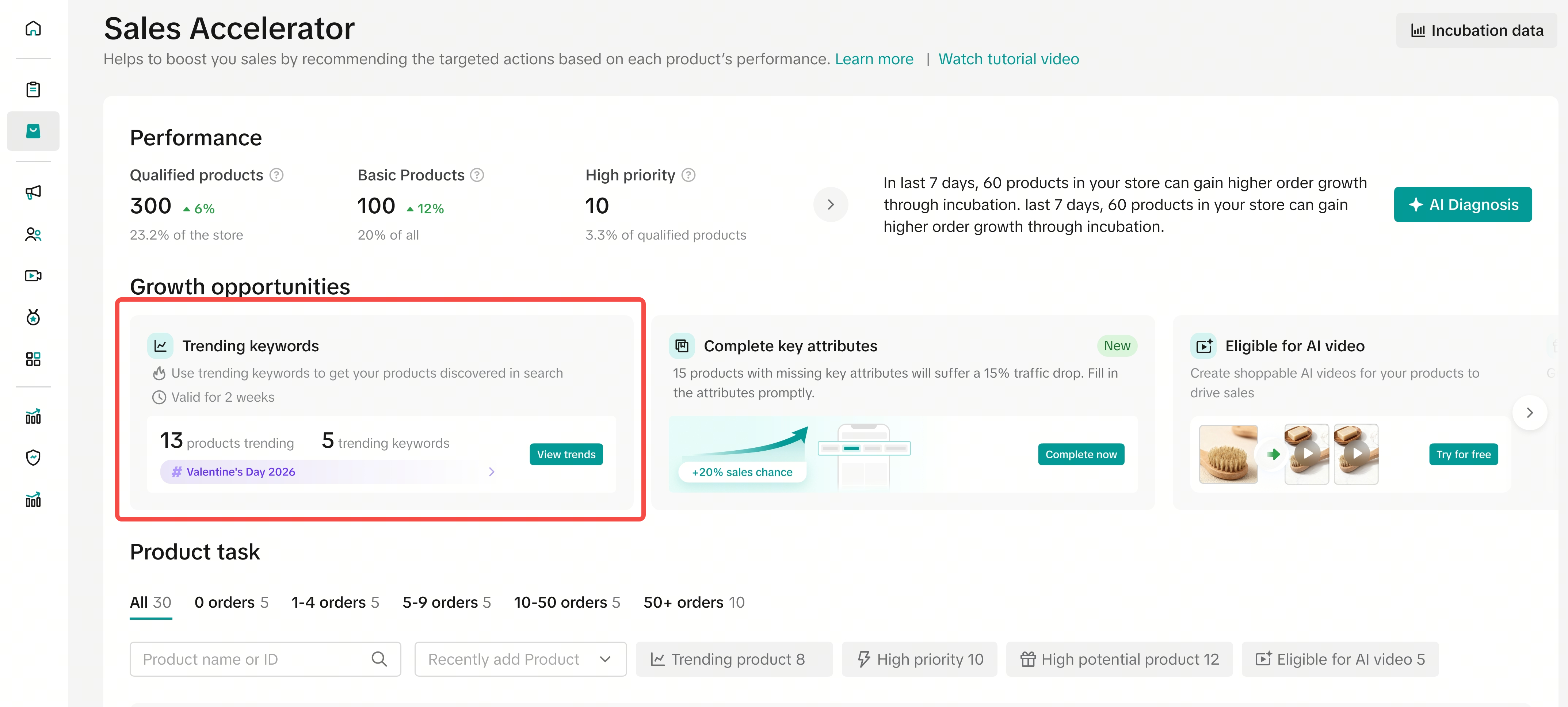Viewport: 1568px width, 707px height.
Task: Switch to the 50+ orders tab
Action: point(694,602)
